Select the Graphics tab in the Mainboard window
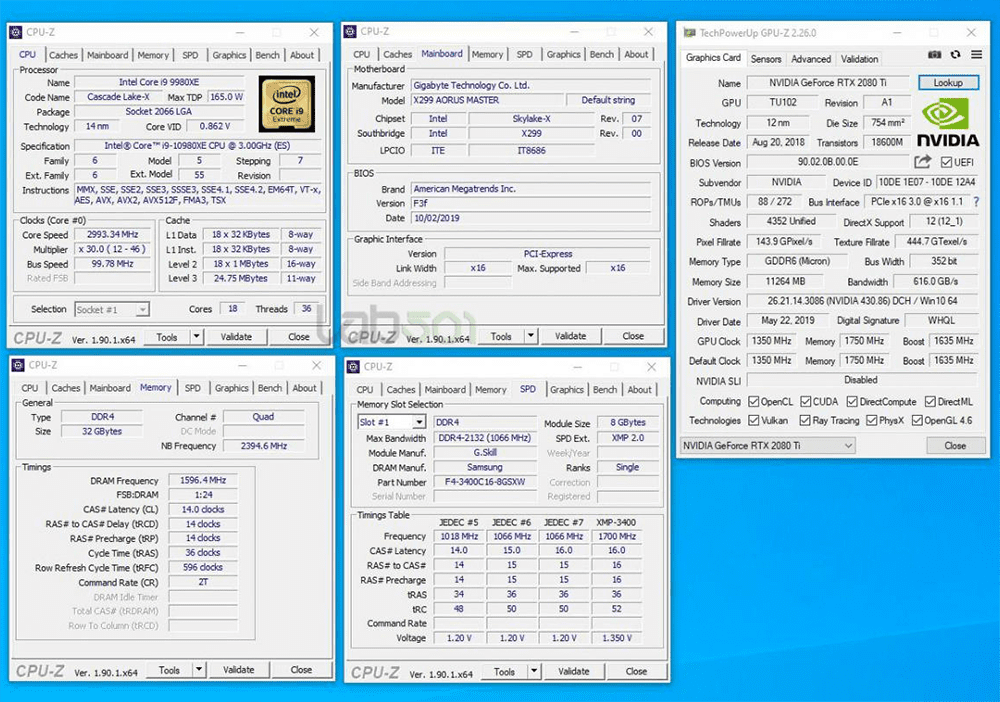 pyautogui.click(x=563, y=54)
